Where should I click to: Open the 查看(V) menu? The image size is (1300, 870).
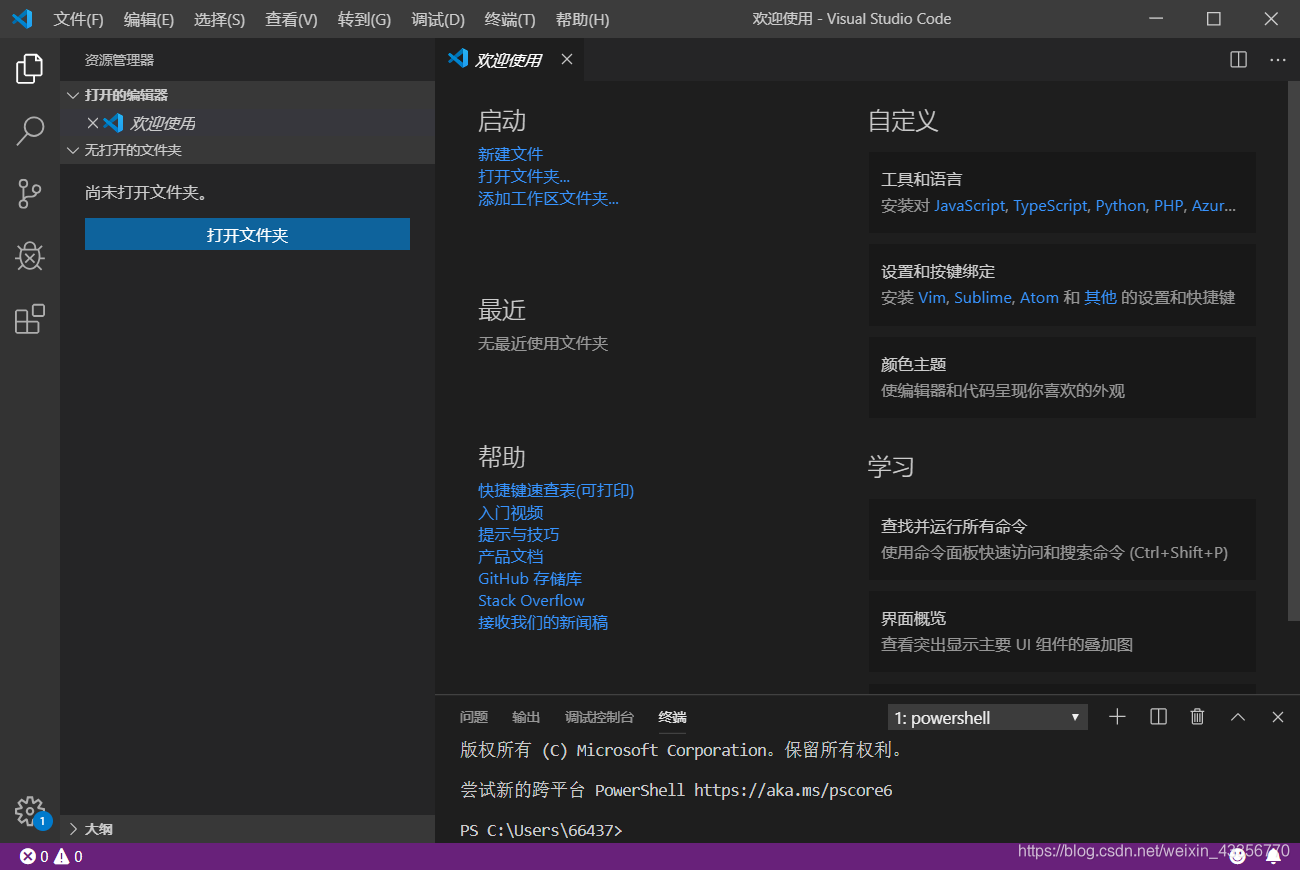coord(291,19)
